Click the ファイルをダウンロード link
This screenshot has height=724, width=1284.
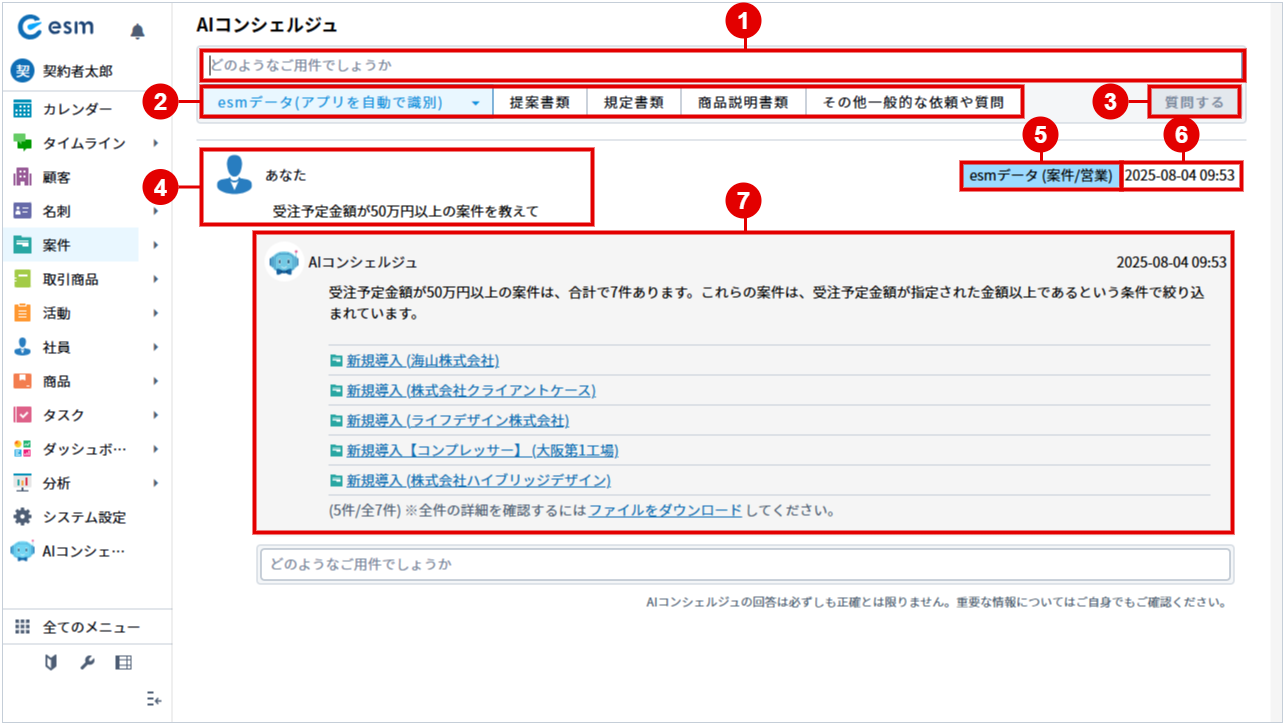665,510
